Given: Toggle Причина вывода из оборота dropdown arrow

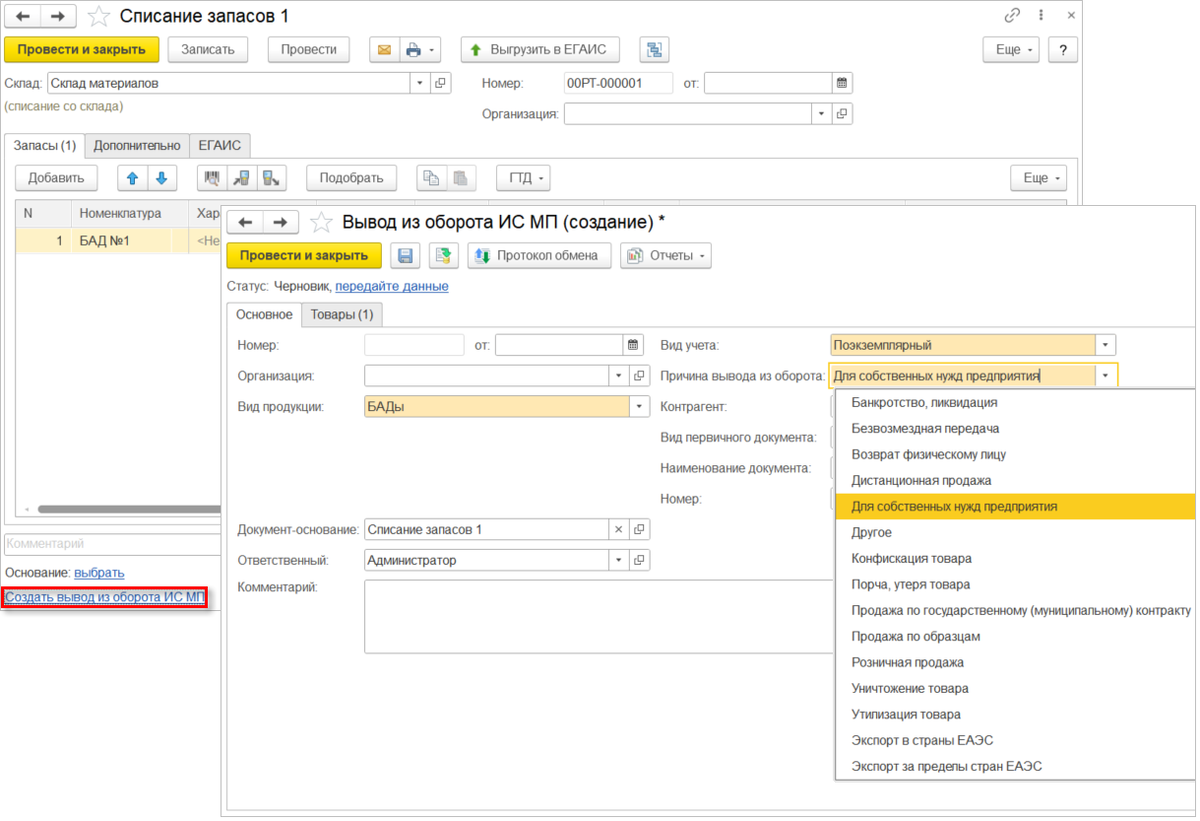Looking at the screenshot, I should tap(1106, 376).
